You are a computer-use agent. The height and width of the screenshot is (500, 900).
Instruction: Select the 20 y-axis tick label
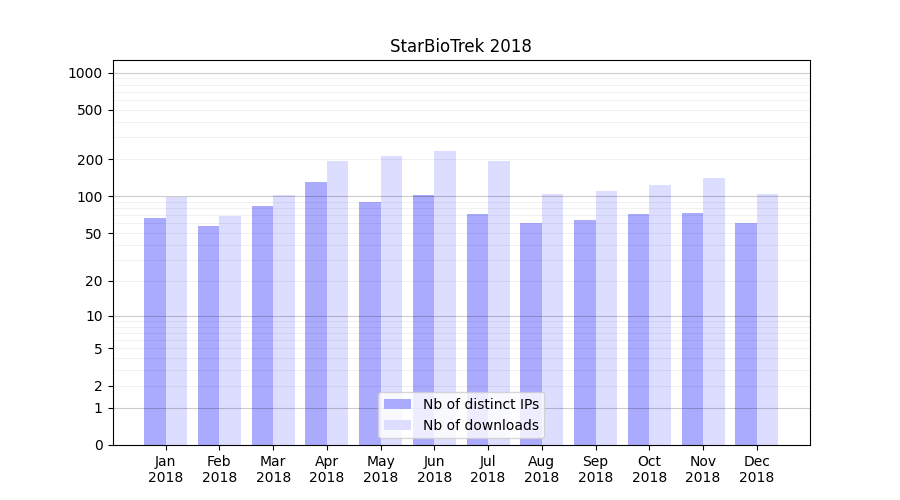94,281
